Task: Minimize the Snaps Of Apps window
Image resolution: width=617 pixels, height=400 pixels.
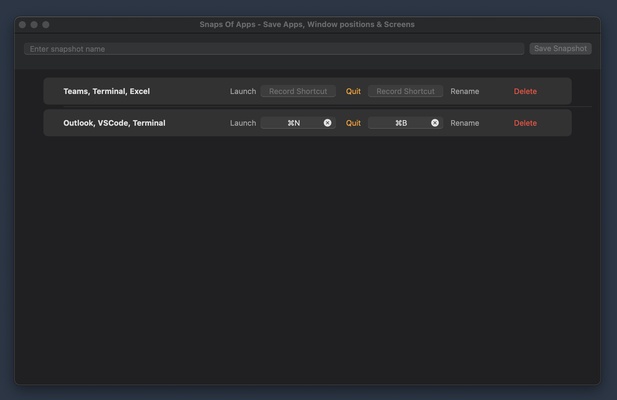Action: click(x=34, y=24)
